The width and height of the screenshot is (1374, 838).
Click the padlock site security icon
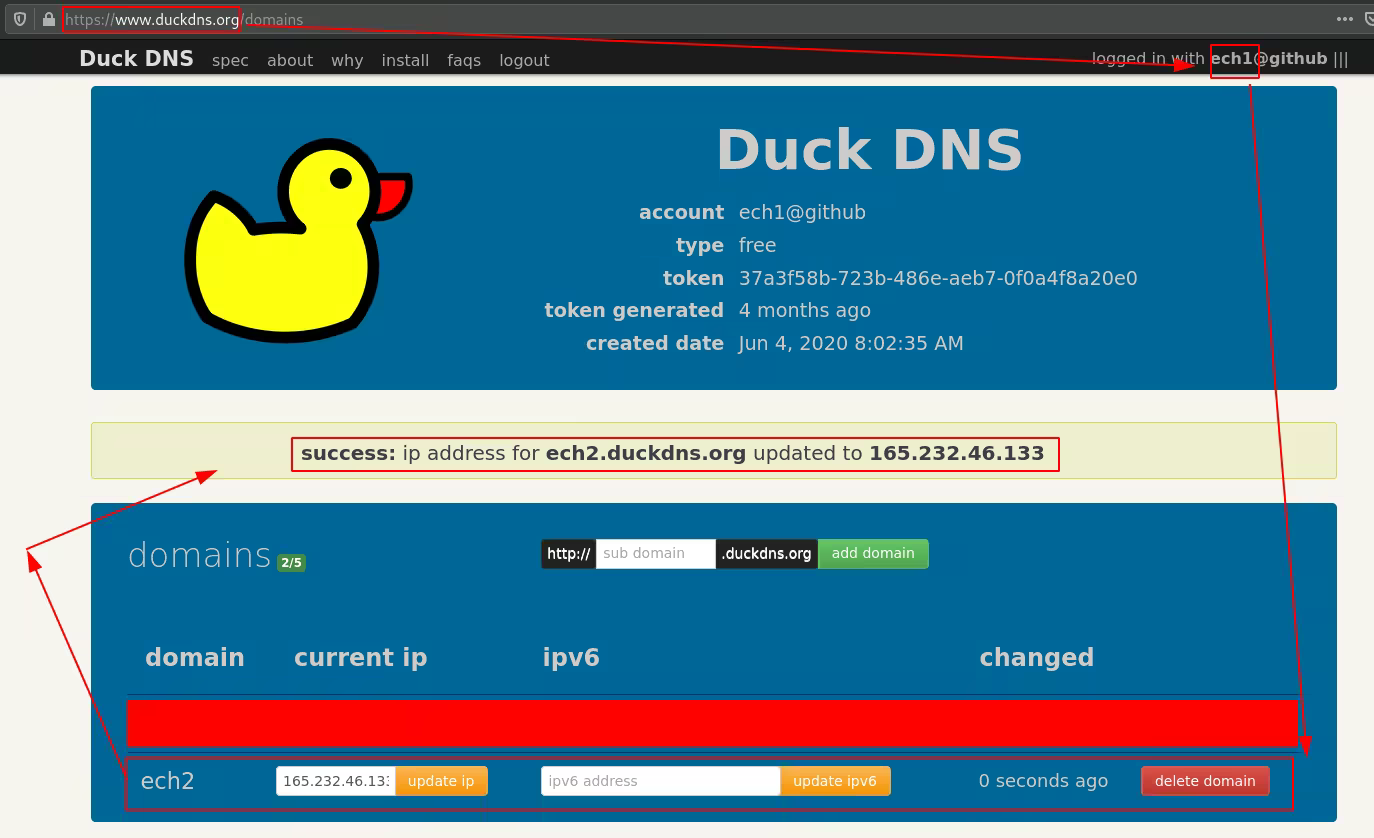tap(49, 19)
